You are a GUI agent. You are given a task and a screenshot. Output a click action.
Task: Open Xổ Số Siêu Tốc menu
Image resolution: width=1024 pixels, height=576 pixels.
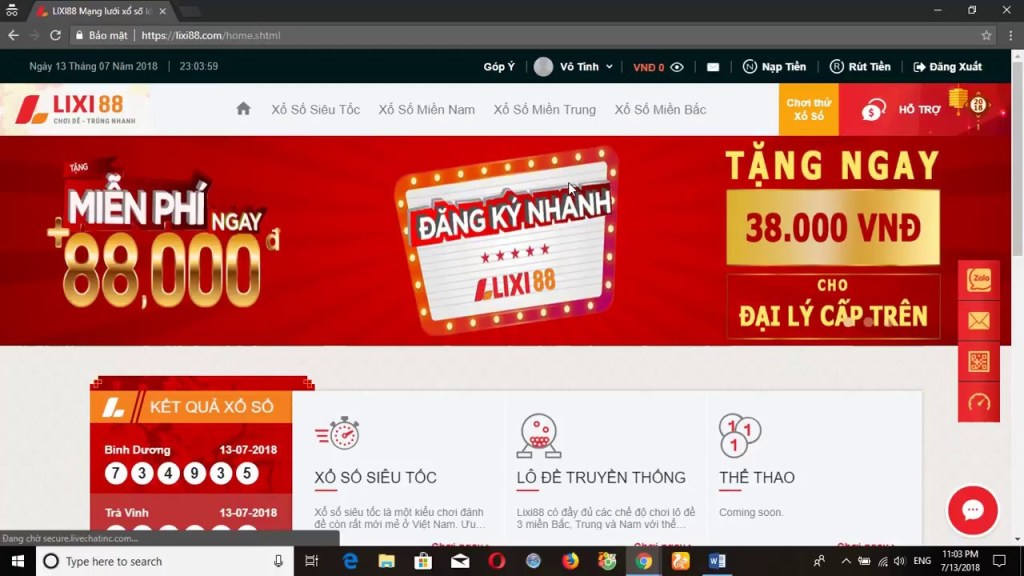[x=315, y=109]
